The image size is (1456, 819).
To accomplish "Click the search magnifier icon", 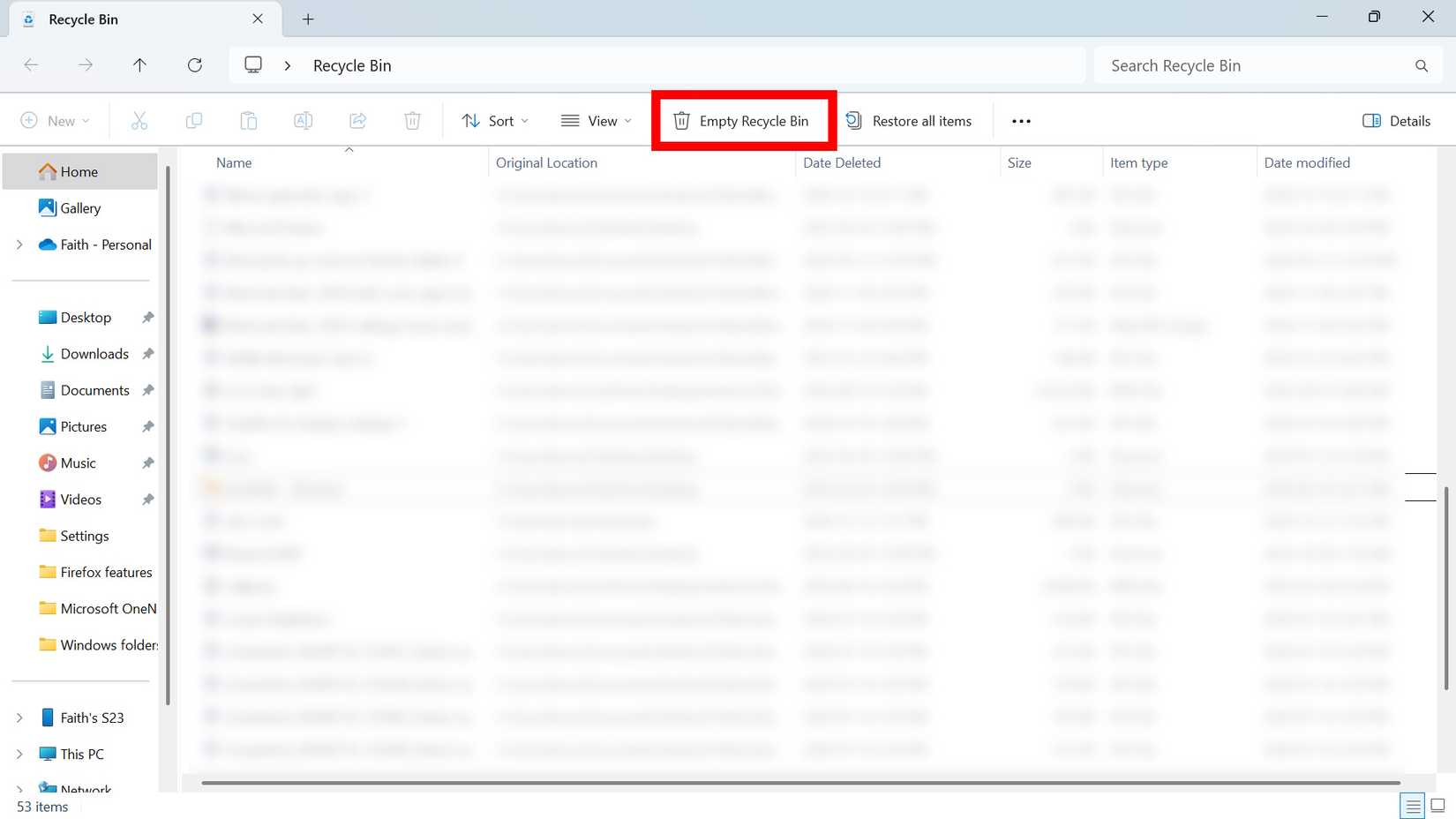I will [1422, 66].
